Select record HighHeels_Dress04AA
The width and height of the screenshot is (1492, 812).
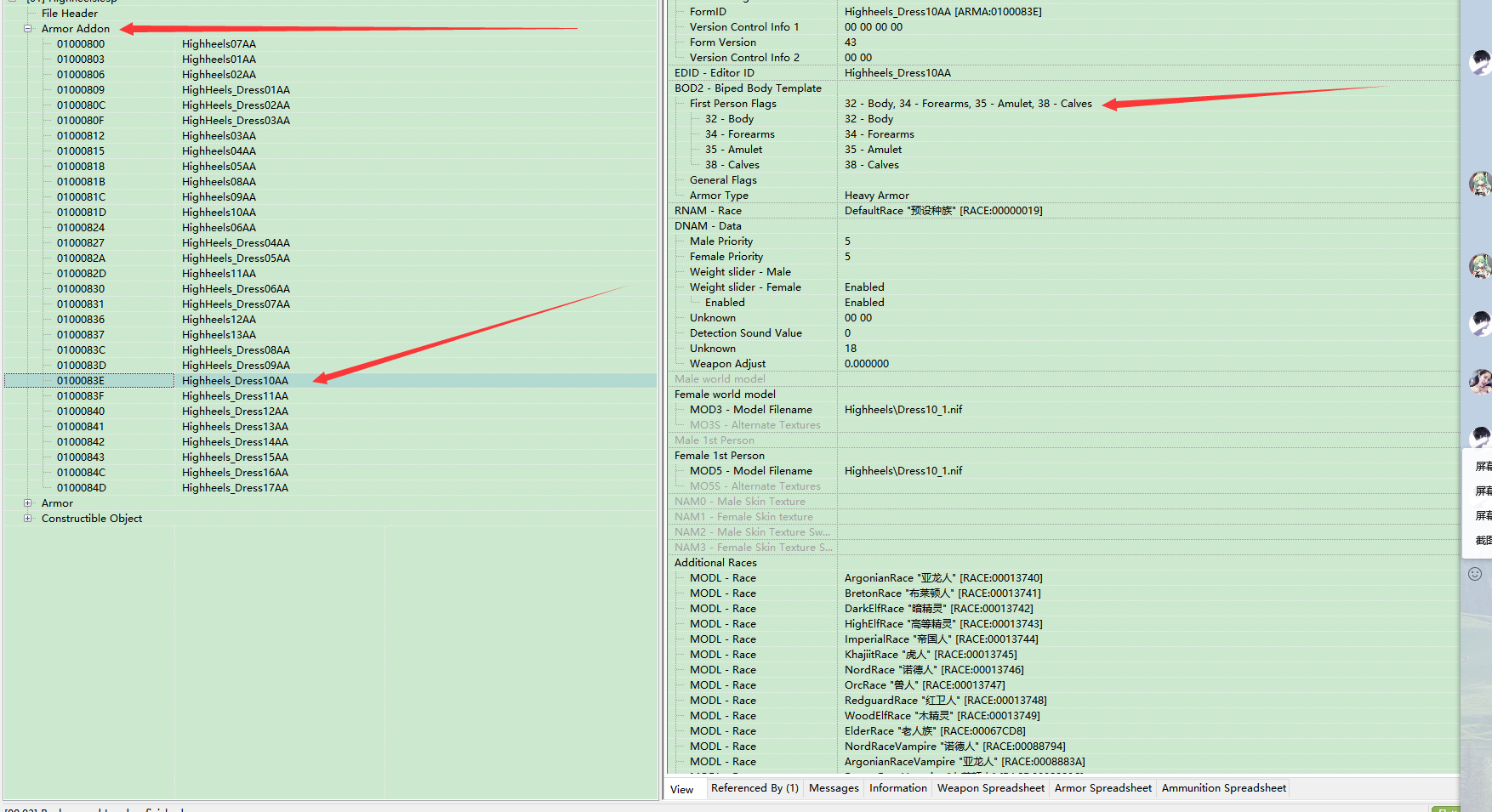[x=236, y=242]
